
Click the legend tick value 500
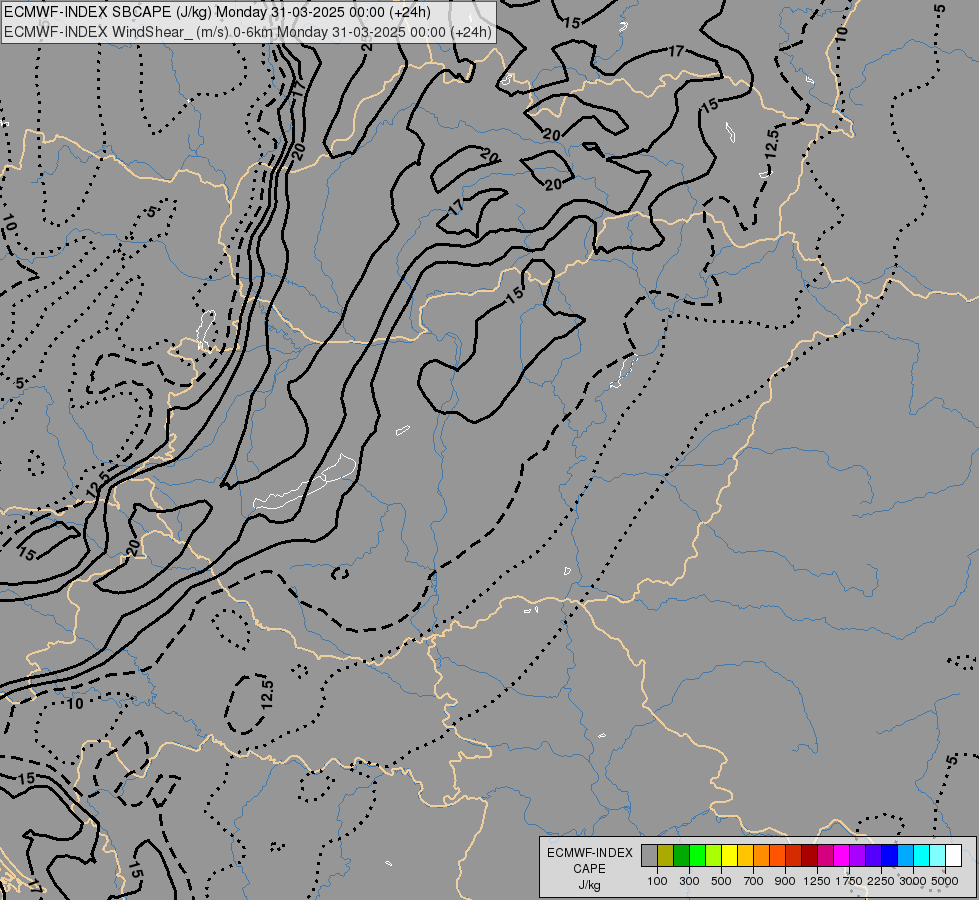[721, 881]
